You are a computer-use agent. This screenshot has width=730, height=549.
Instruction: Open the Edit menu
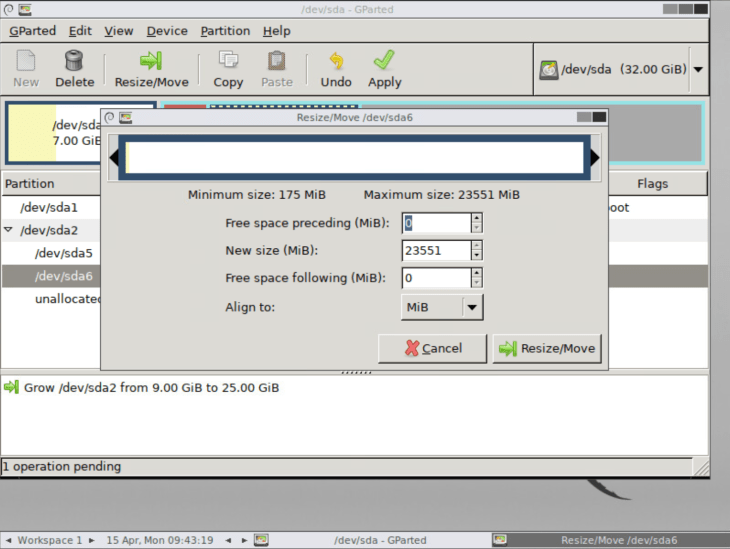[x=80, y=31]
